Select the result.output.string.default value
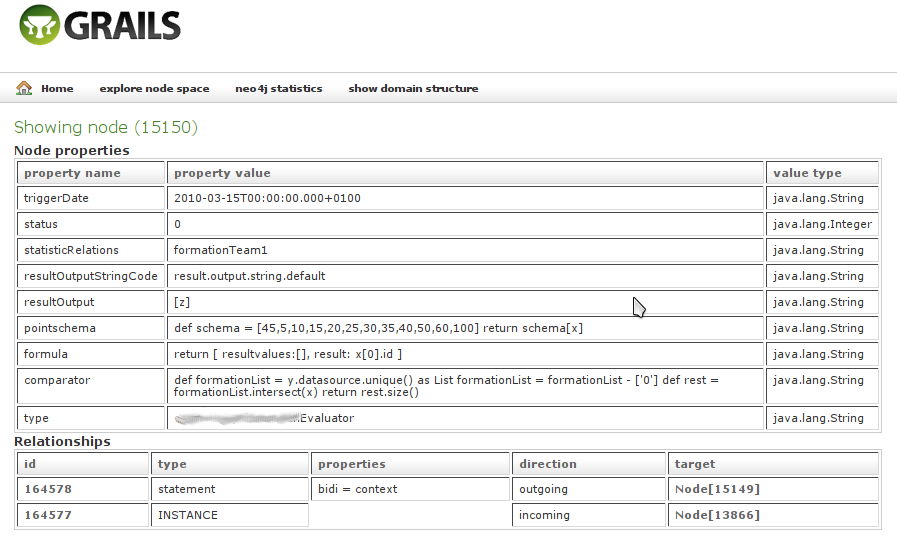The height and width of the screenshot is (545, 897). click(249, 276)
